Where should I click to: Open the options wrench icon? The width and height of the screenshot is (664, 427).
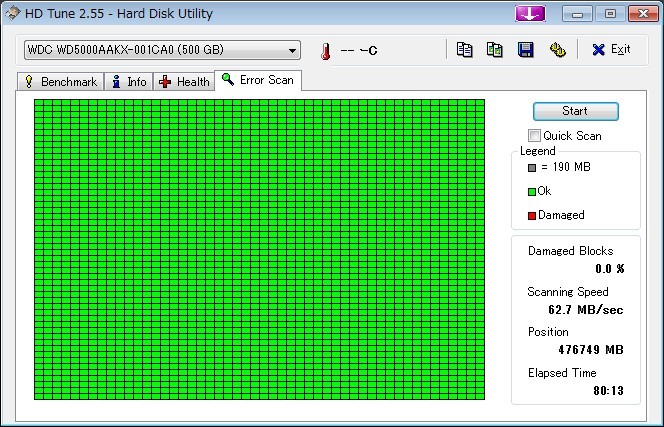tap(557, 50)
